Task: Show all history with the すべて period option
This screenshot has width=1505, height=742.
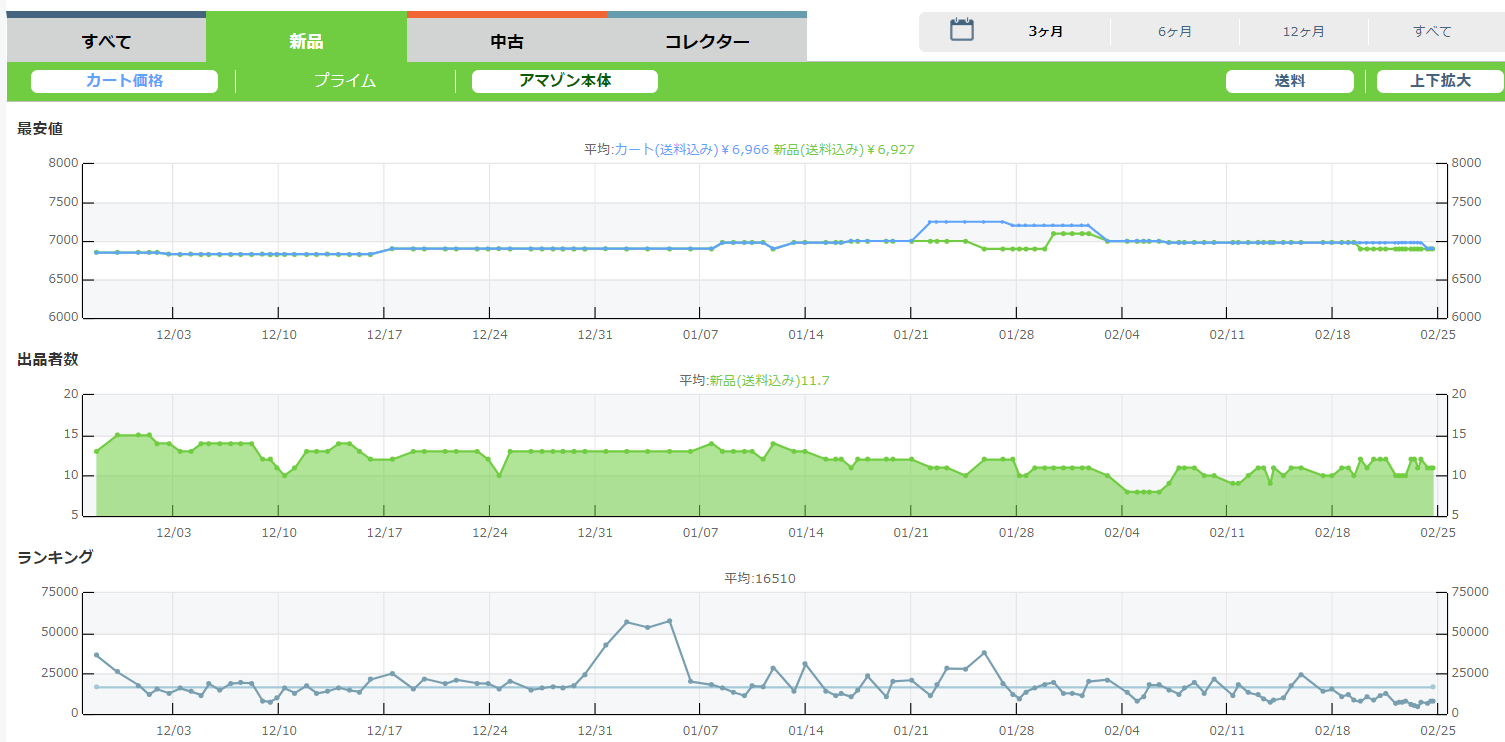Action: 1432,32
